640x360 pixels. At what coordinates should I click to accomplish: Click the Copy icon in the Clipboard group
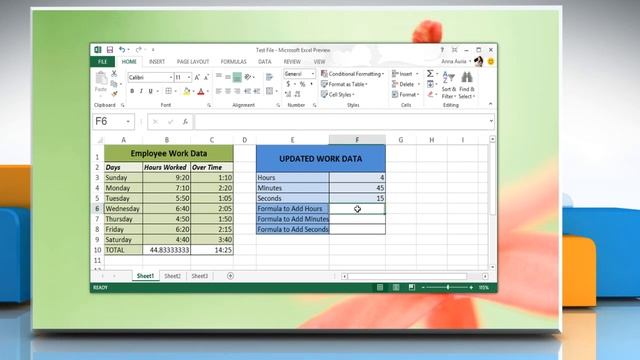114,84
